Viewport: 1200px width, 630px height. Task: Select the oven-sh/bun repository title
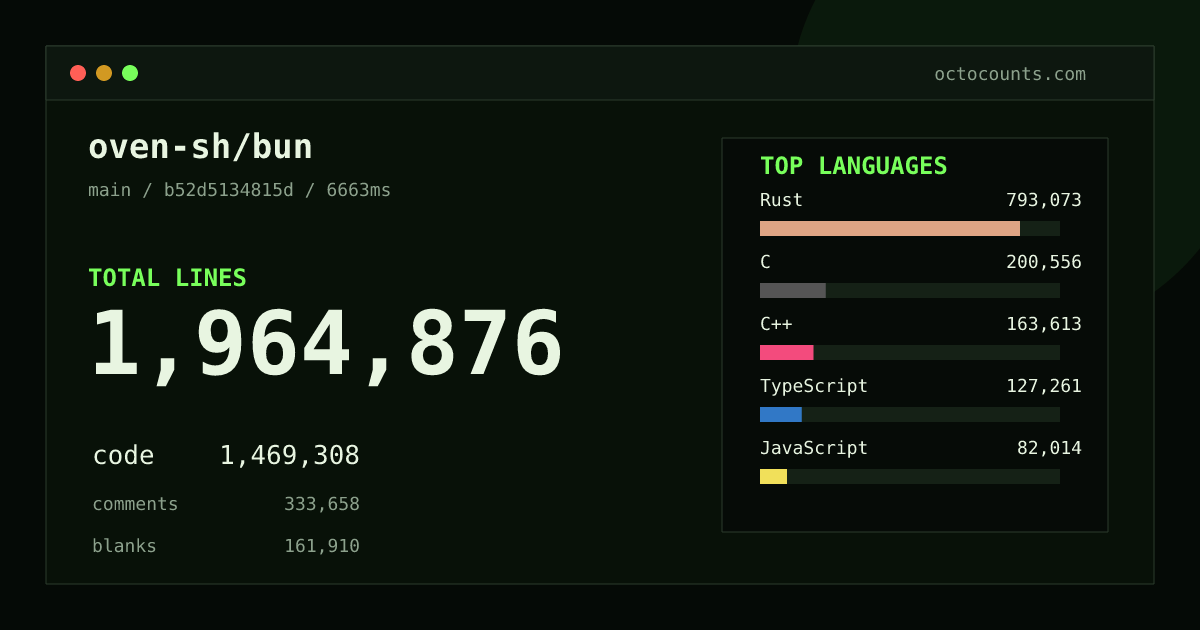(x=200, y=147)
